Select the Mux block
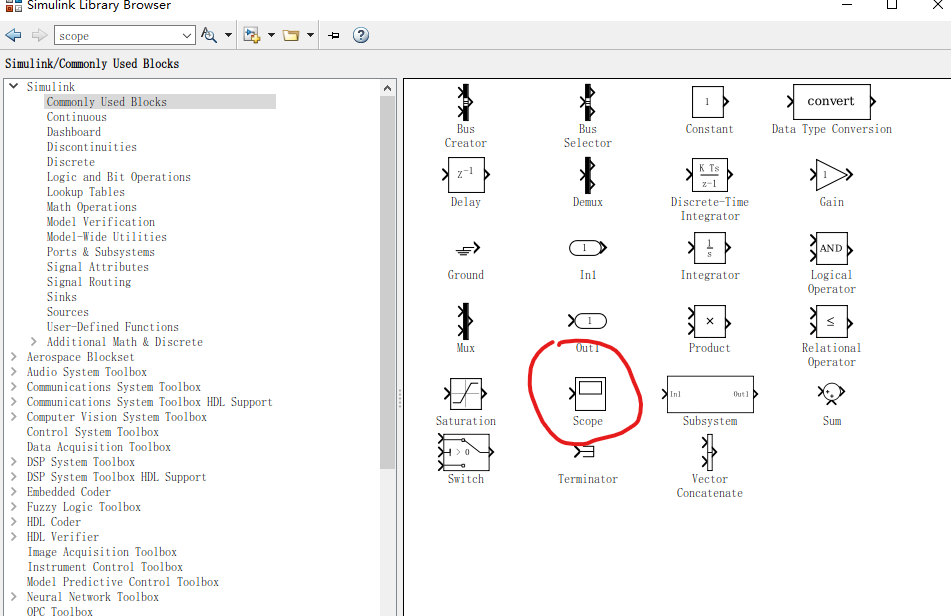The image size is (951, 616). (465, 321)
